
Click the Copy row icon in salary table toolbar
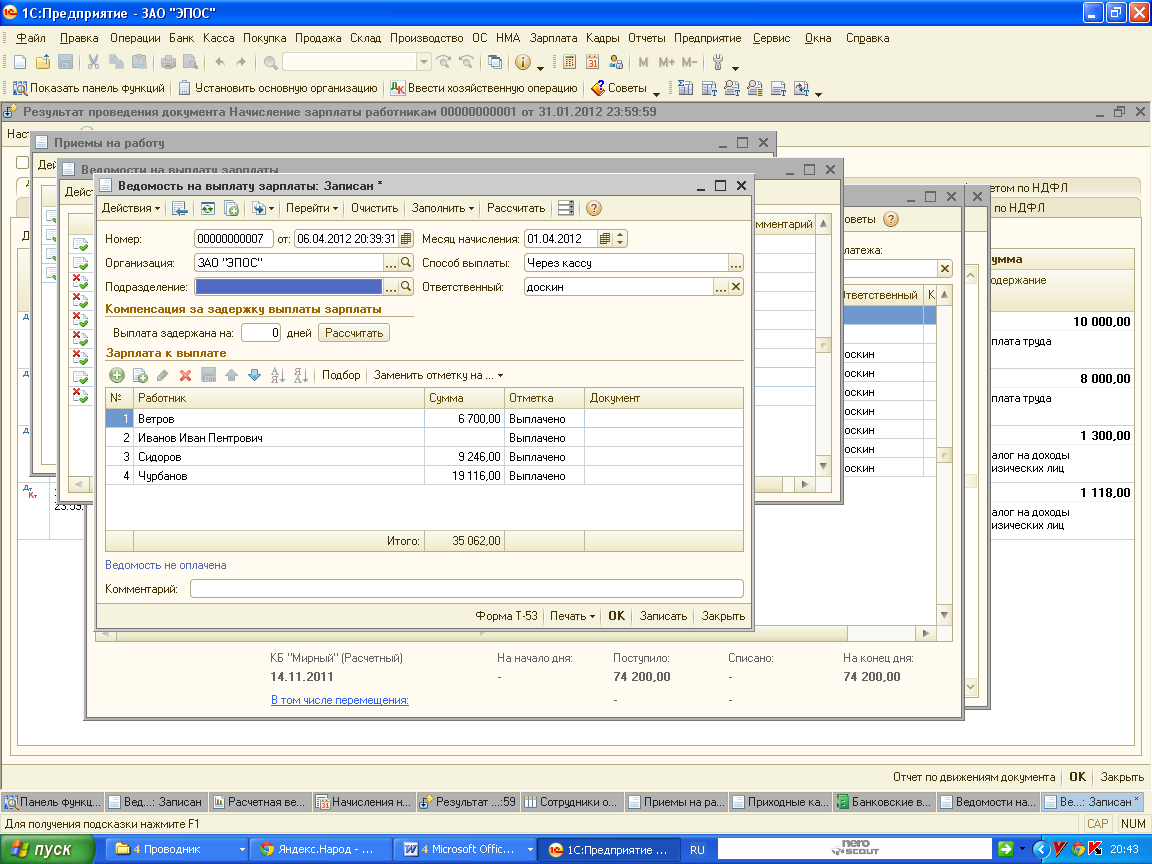[140, 375]
